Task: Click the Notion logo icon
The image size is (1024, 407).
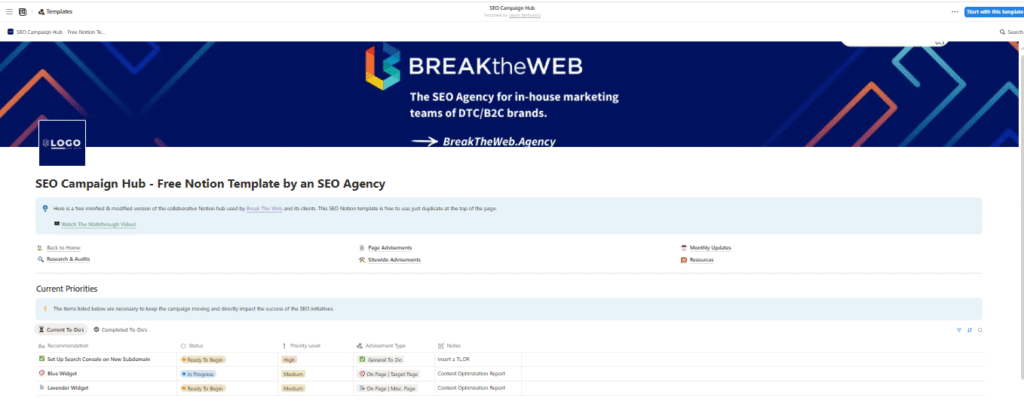Action: click(x=23, y=12)
